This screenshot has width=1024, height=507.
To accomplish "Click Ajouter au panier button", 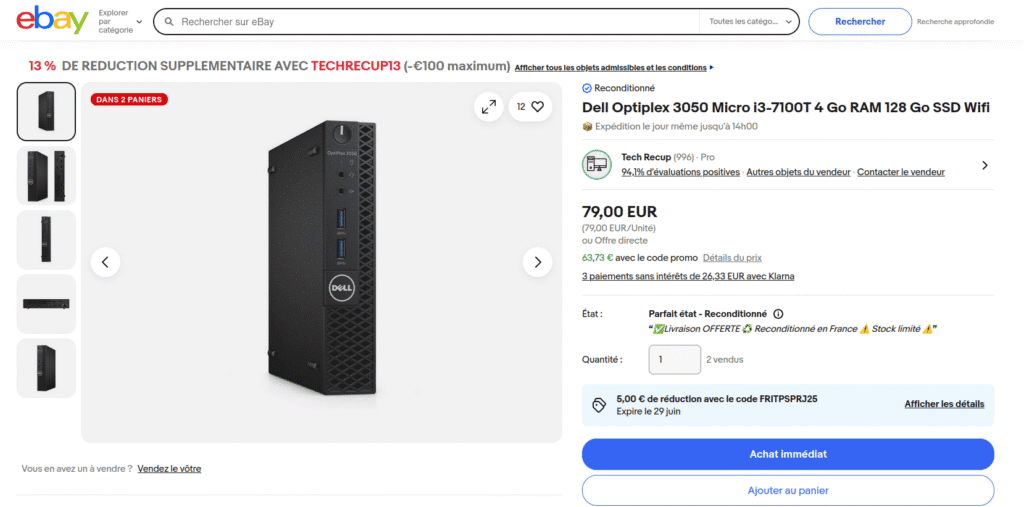I will 788,490.
